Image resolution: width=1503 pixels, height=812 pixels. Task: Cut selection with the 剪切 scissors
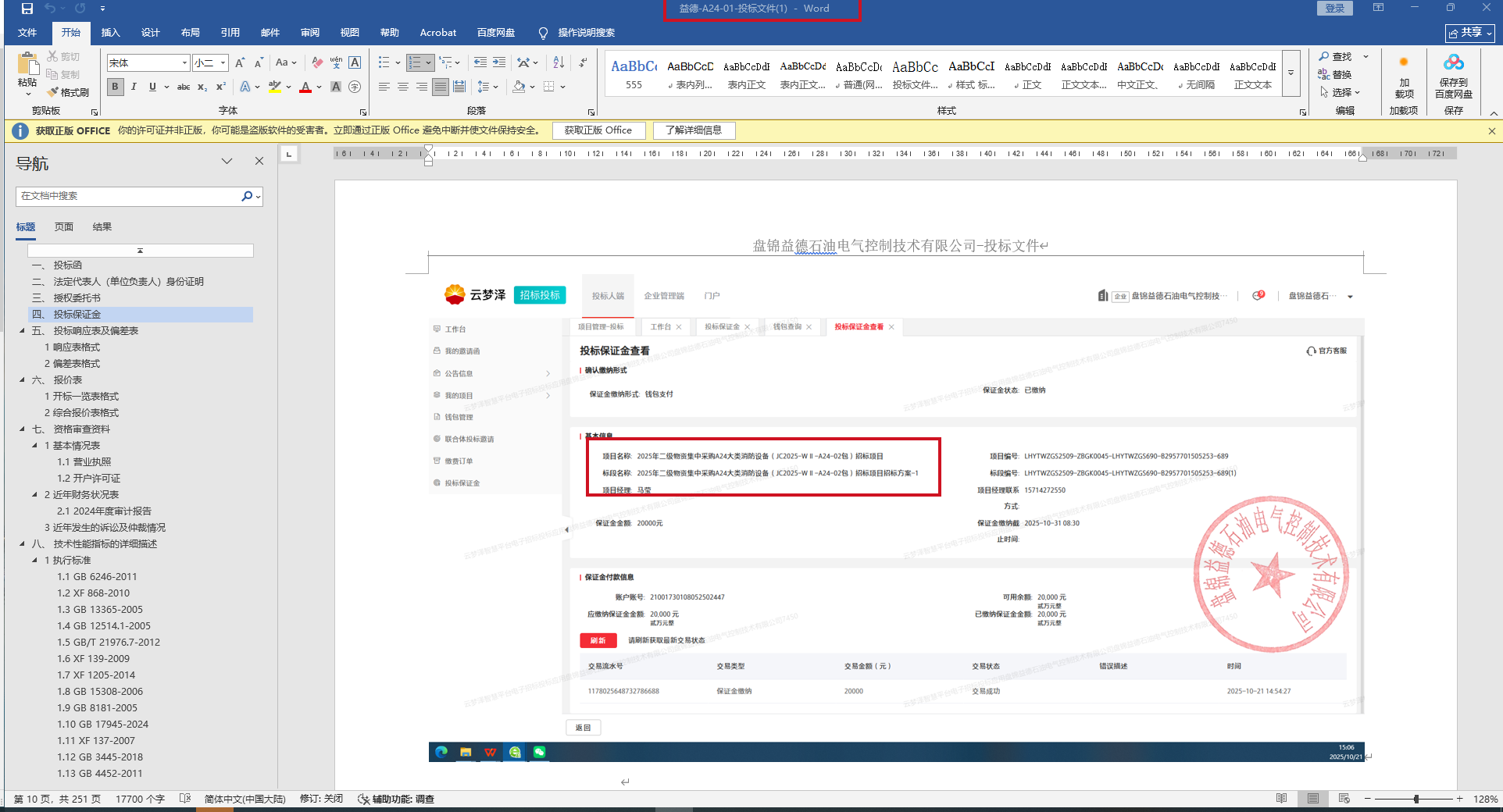click(63, 56)
